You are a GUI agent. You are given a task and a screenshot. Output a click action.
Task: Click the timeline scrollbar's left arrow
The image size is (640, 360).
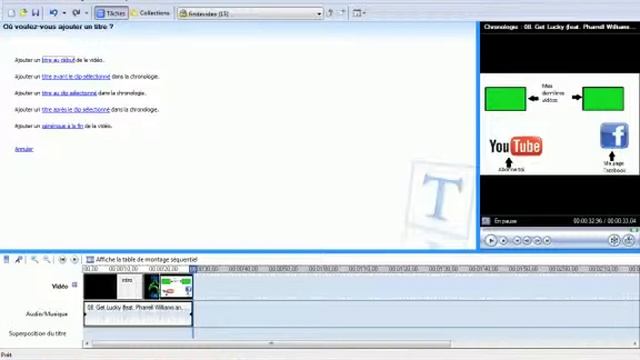click(87, 344)
